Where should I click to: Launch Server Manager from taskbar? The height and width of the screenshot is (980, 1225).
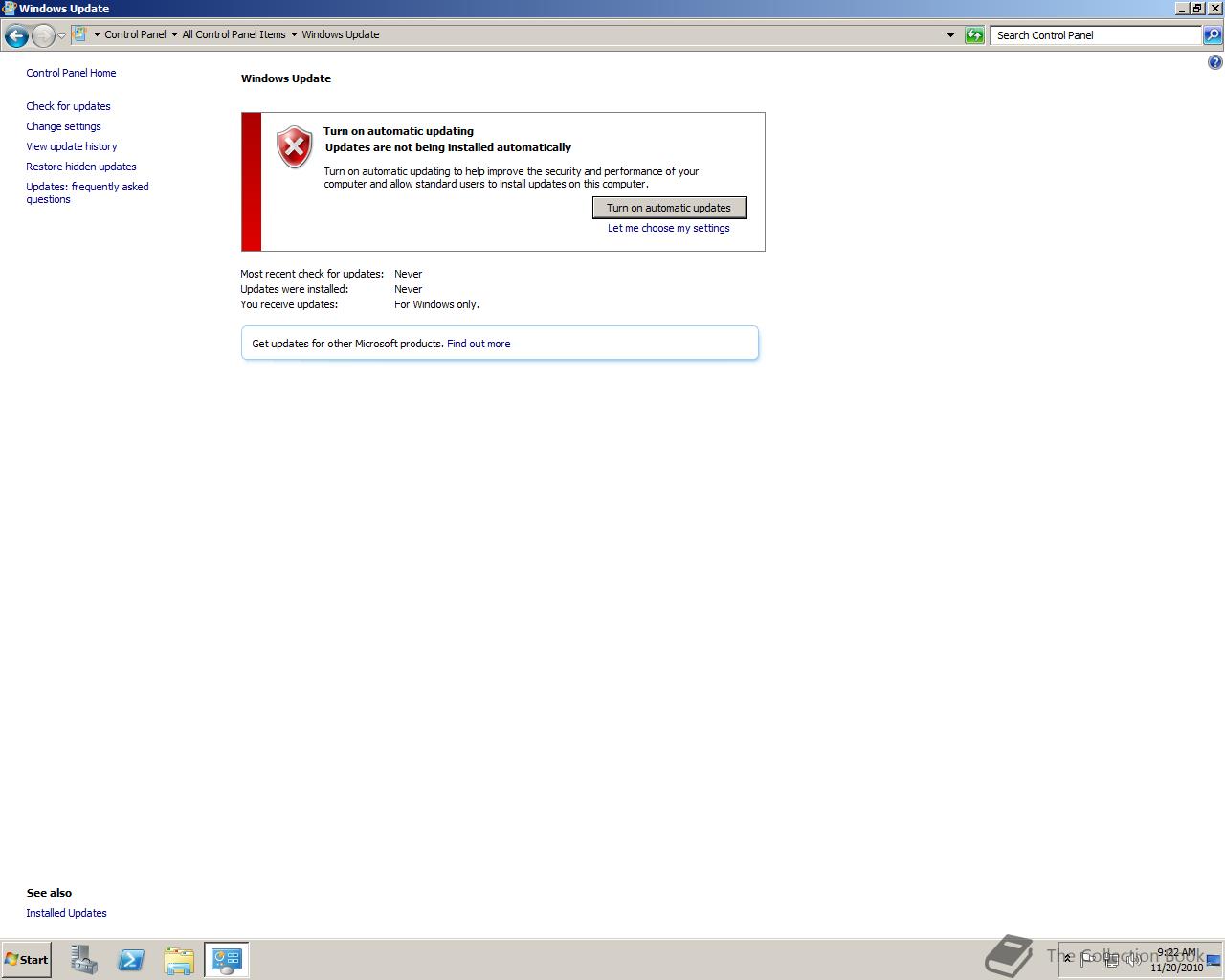83,960
